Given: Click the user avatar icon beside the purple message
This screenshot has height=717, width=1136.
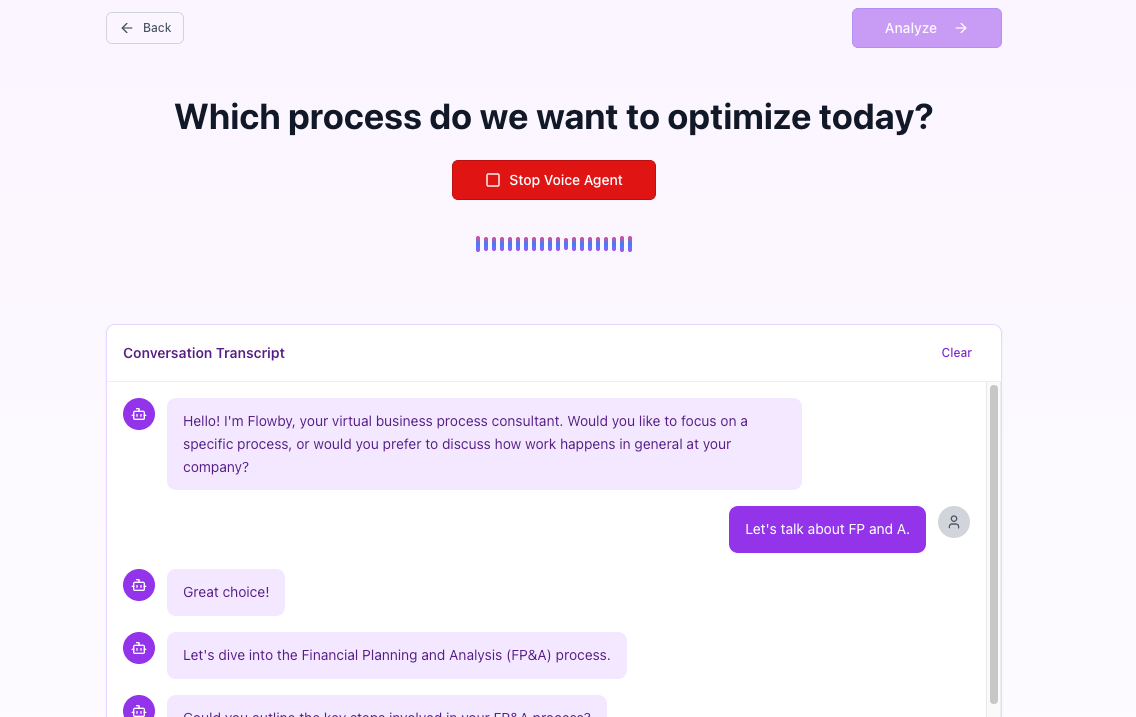Looking at the screenshot, I should click(953, 522).
